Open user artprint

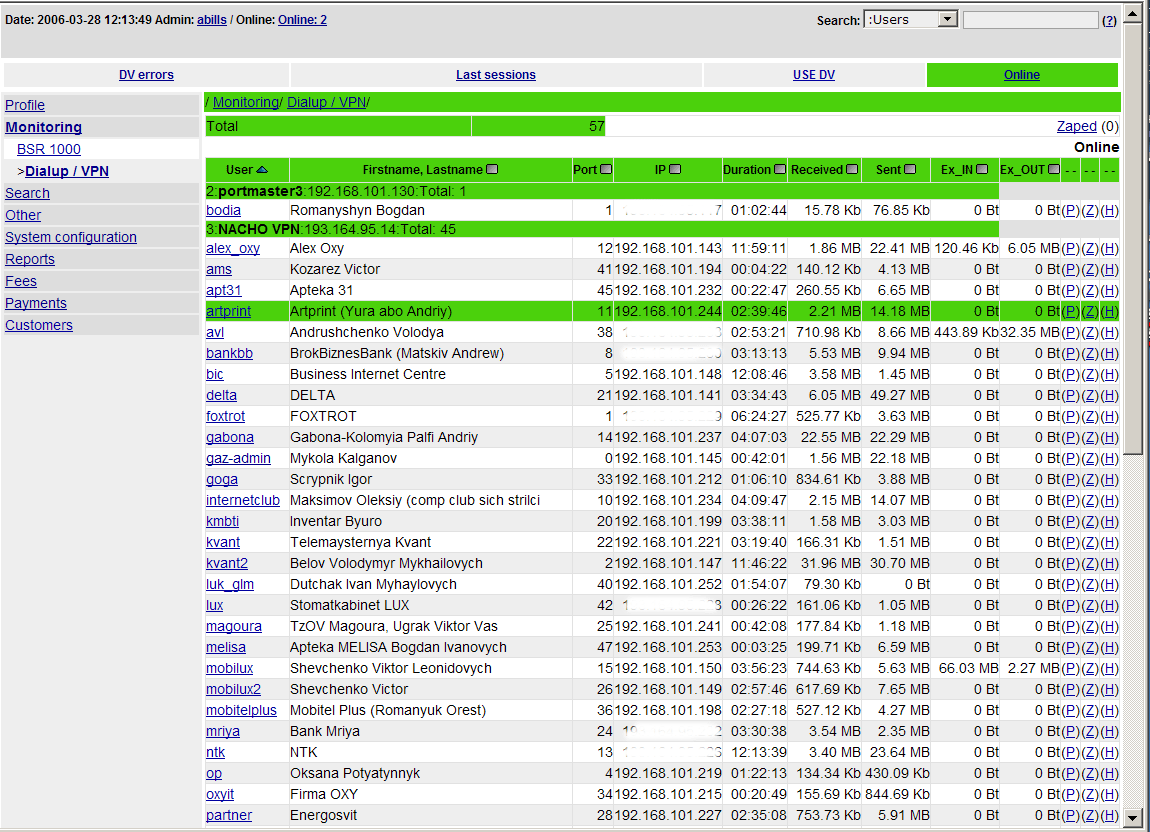point(228,311)
